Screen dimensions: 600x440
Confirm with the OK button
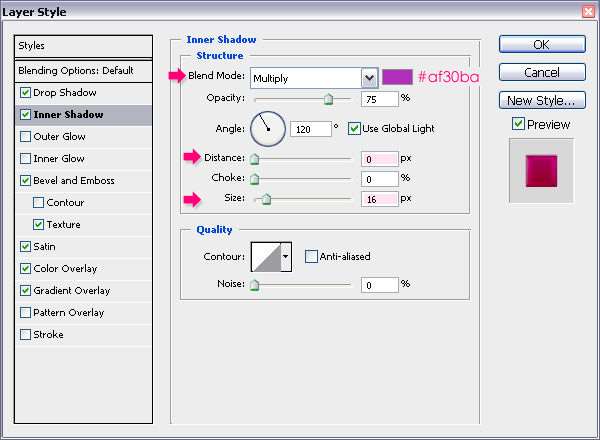coord(542,44)
